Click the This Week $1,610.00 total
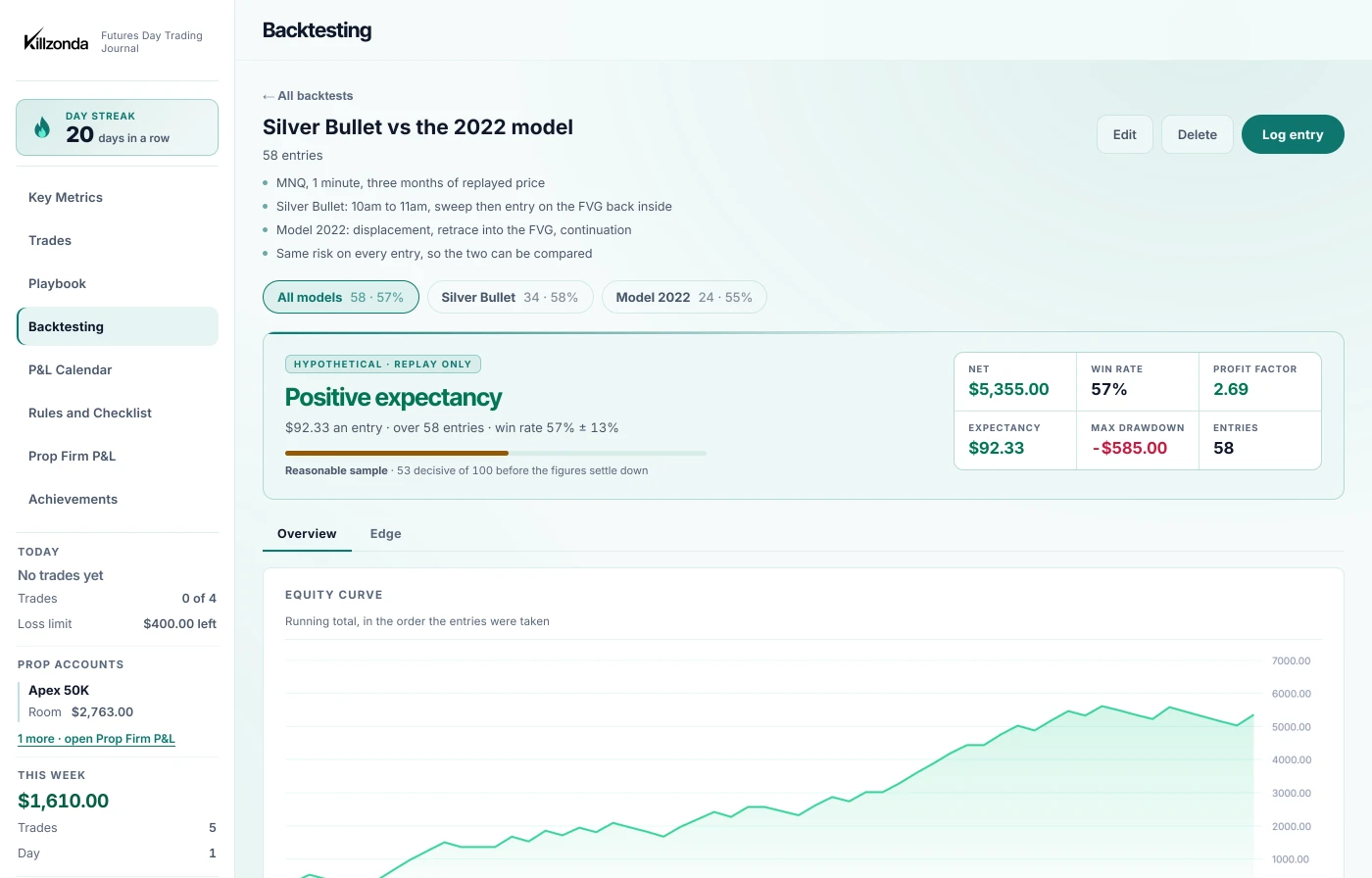This screenshot has height=878, width=1372. click(x=64, y=801)
